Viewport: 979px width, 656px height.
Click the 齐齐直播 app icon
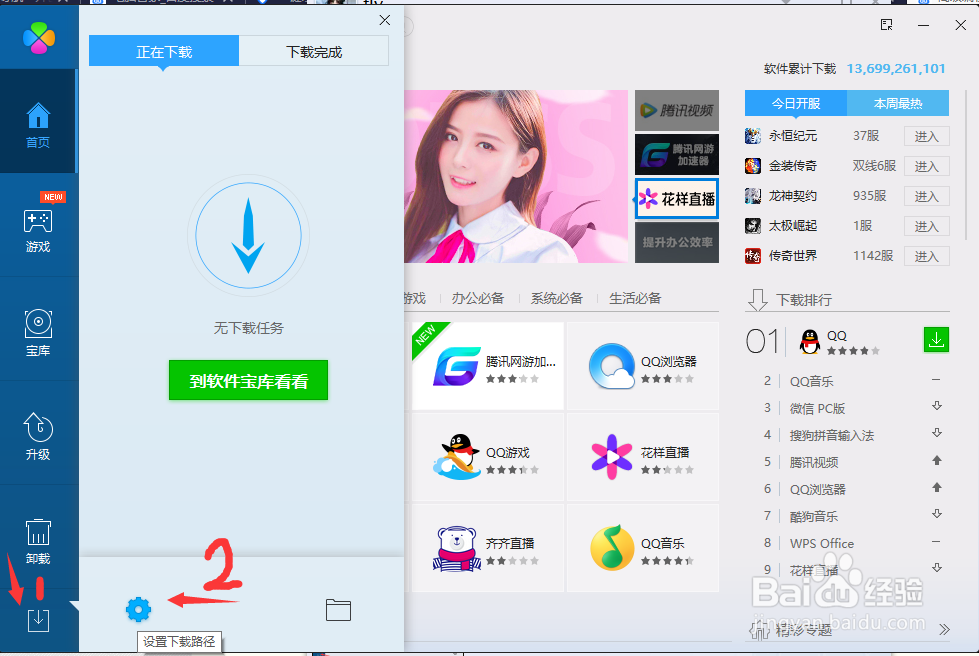tap(457, 548)
